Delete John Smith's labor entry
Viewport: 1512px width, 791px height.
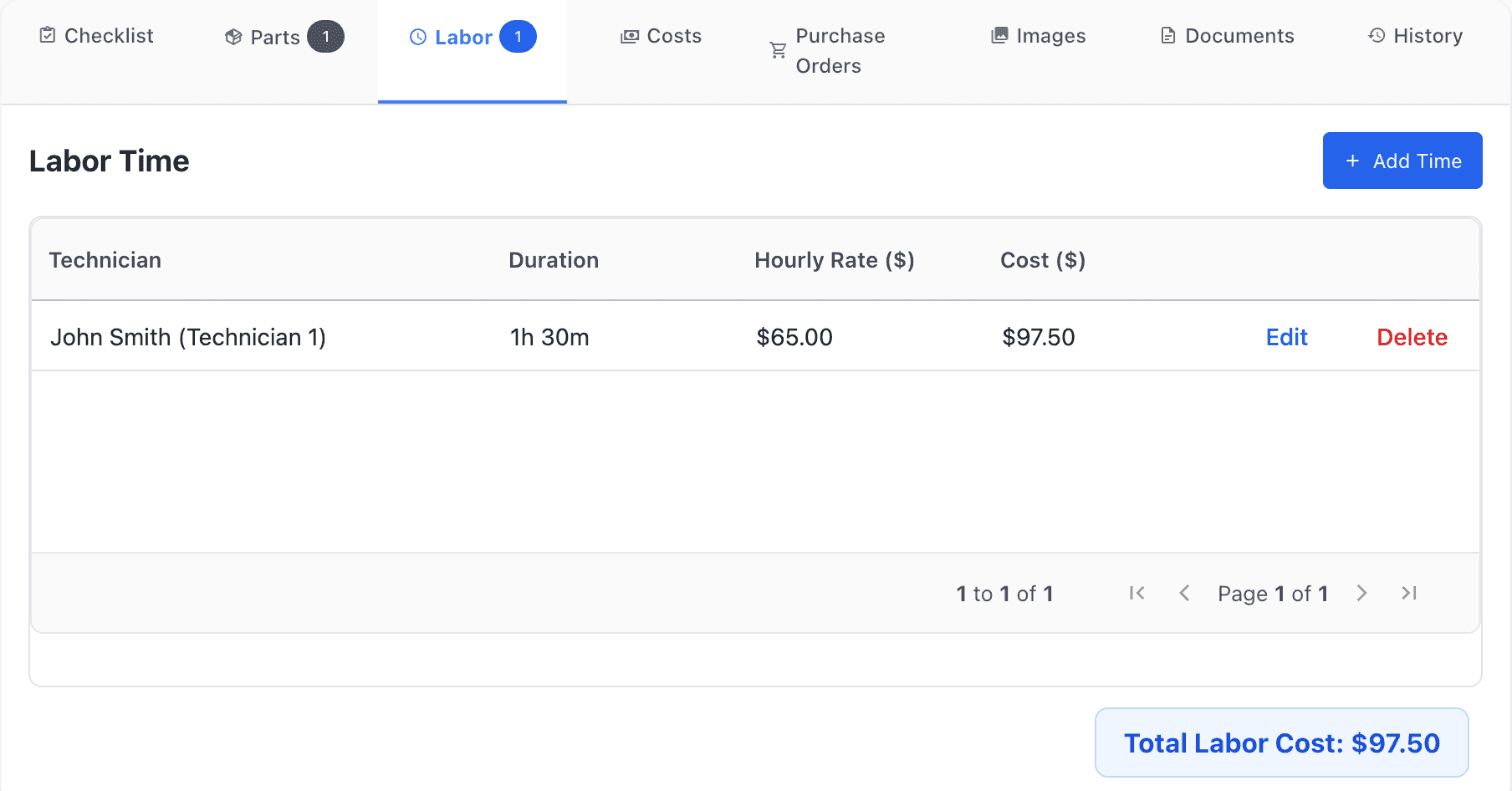coord(1412,338)
